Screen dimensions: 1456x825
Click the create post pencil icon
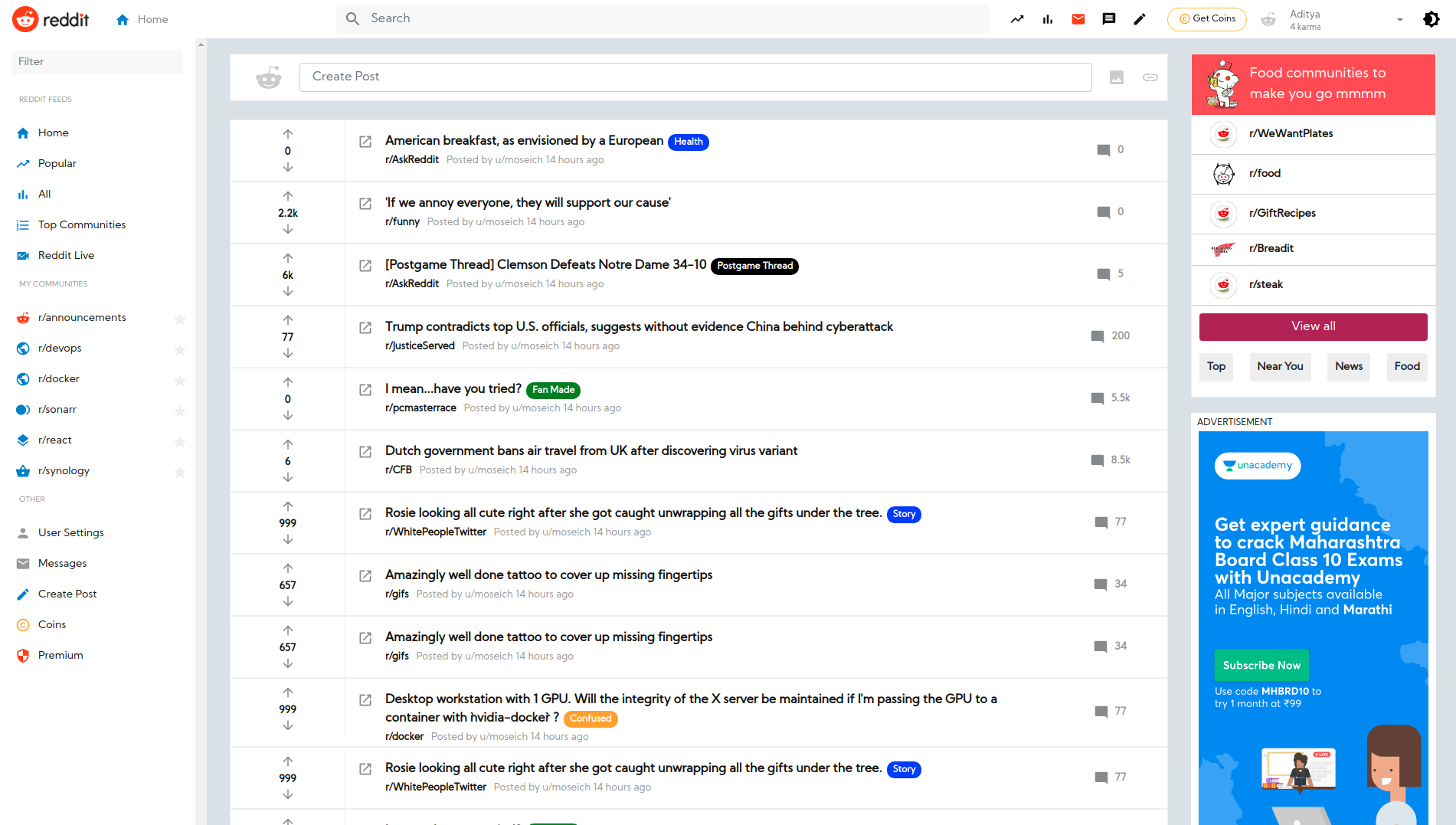pyautogui.click(x=1140, y=18)
